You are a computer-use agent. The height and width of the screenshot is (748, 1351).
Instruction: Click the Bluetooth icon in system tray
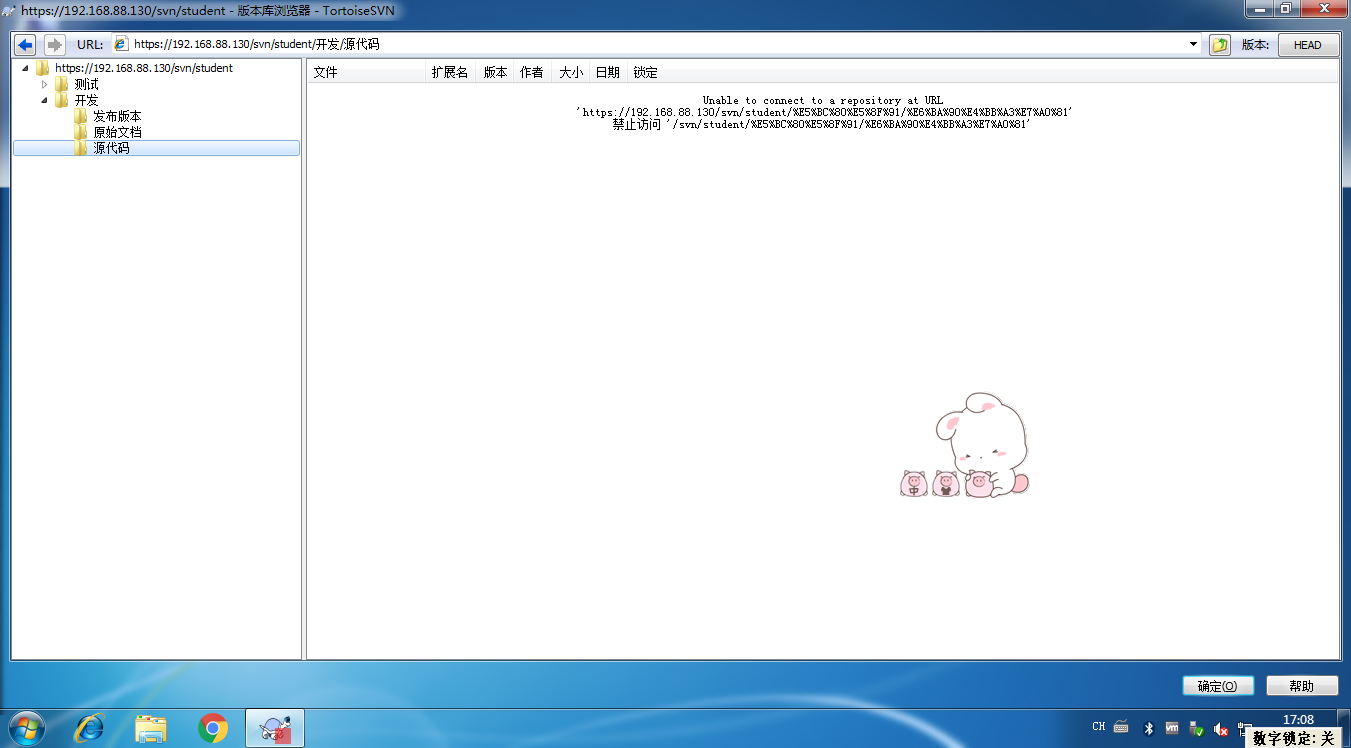[x=1147, y=728]
